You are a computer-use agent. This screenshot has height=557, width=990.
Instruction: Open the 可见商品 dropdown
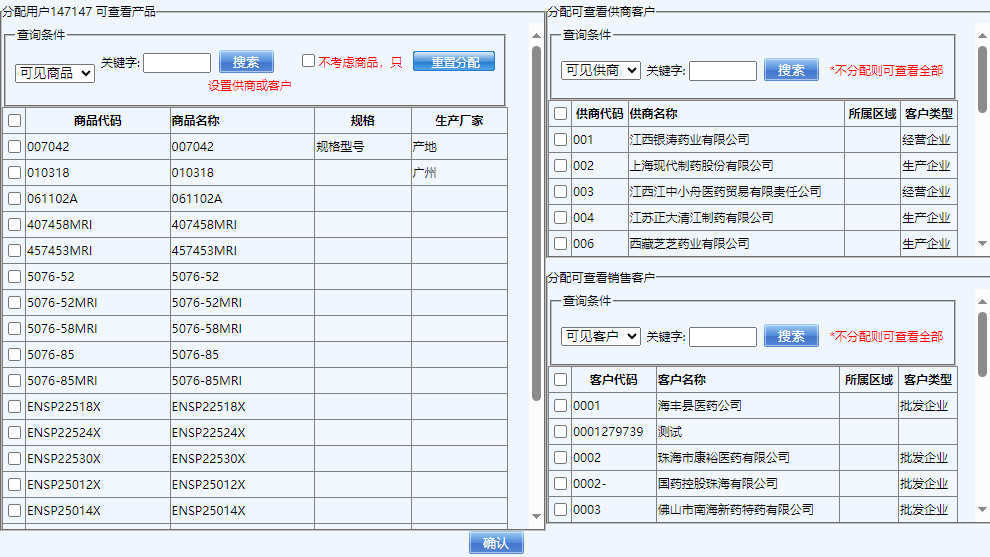55,73
